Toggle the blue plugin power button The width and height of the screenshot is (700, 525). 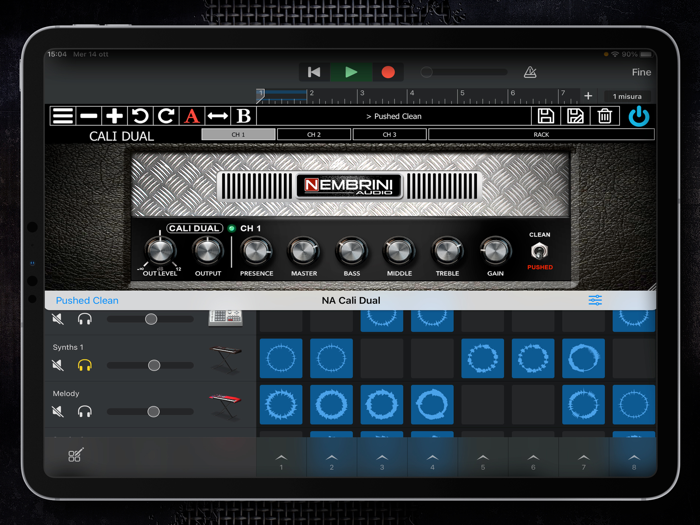pos(639,116)
